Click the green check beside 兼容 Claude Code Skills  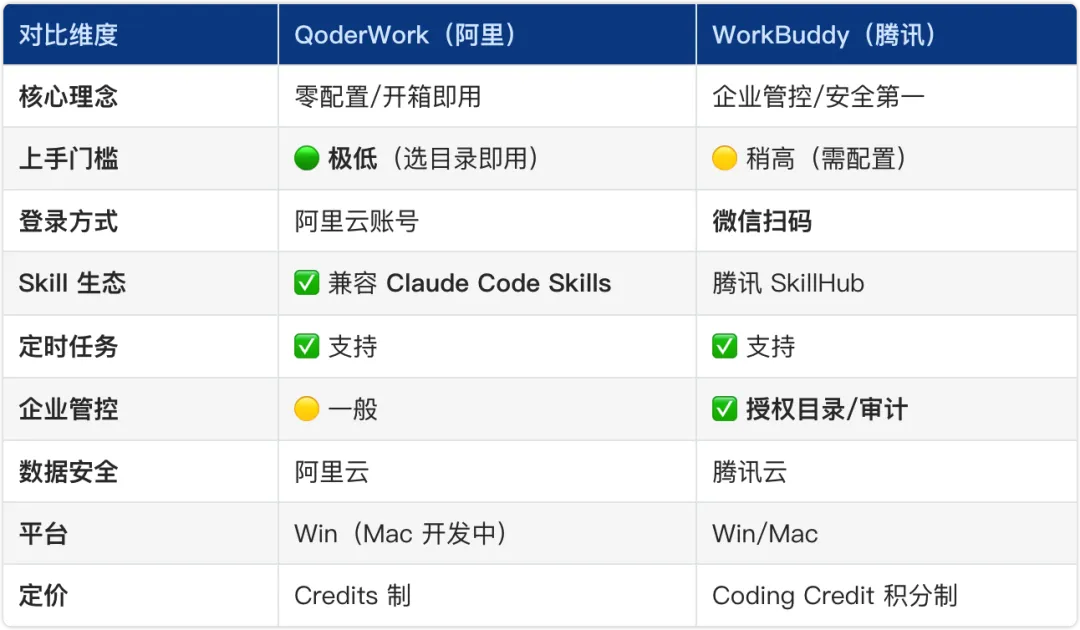pos(307,282)
